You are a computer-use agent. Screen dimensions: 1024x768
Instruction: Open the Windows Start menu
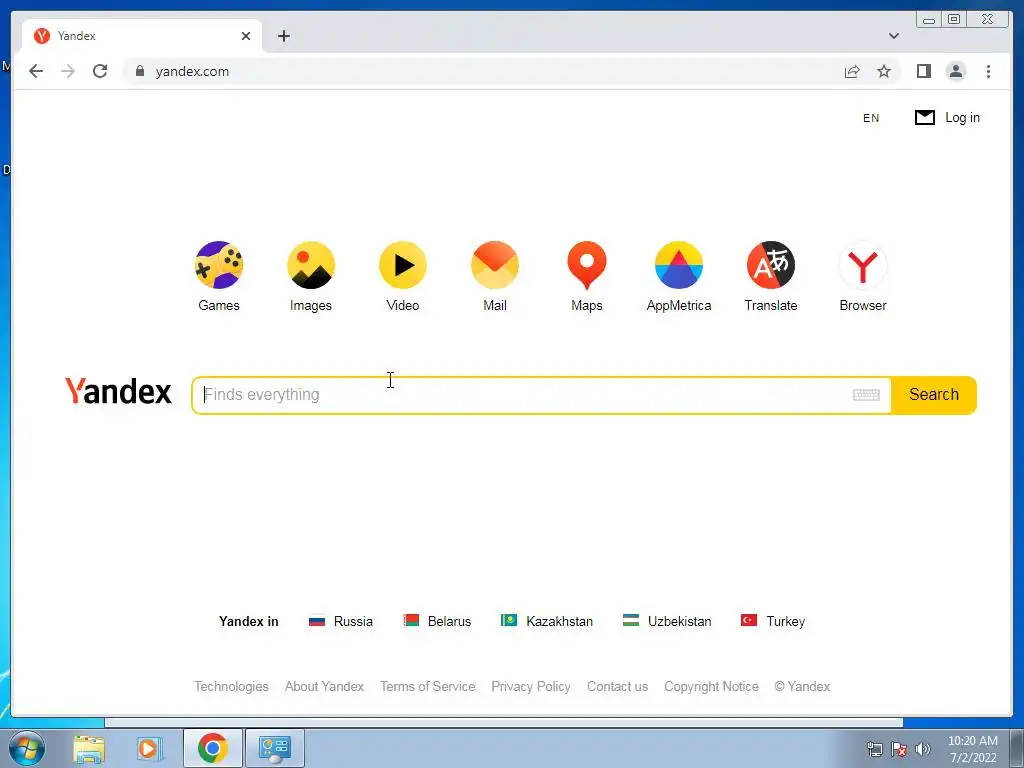click(26, 748)
